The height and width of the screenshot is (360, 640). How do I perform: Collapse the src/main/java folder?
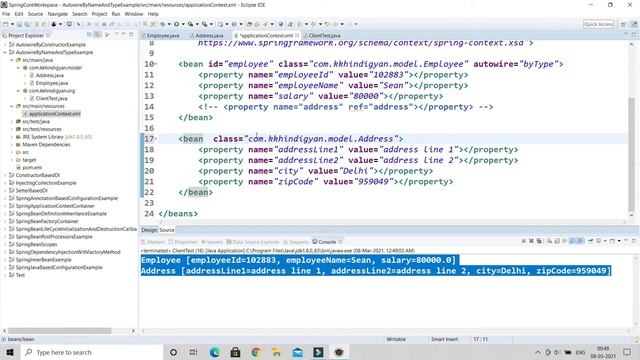pos(11,60)
